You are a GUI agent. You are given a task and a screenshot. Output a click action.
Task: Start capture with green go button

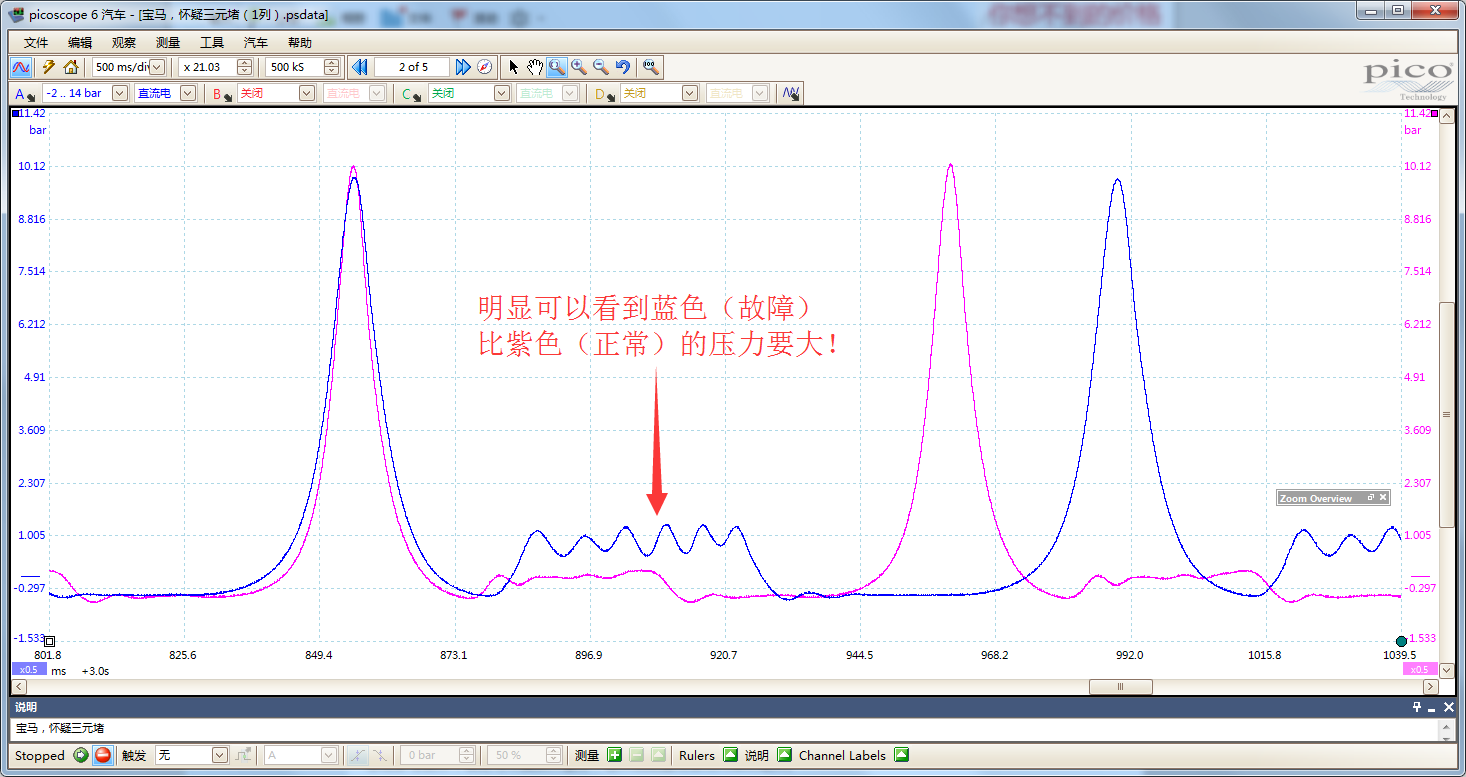pyautogui.click(x=81, y=755)
